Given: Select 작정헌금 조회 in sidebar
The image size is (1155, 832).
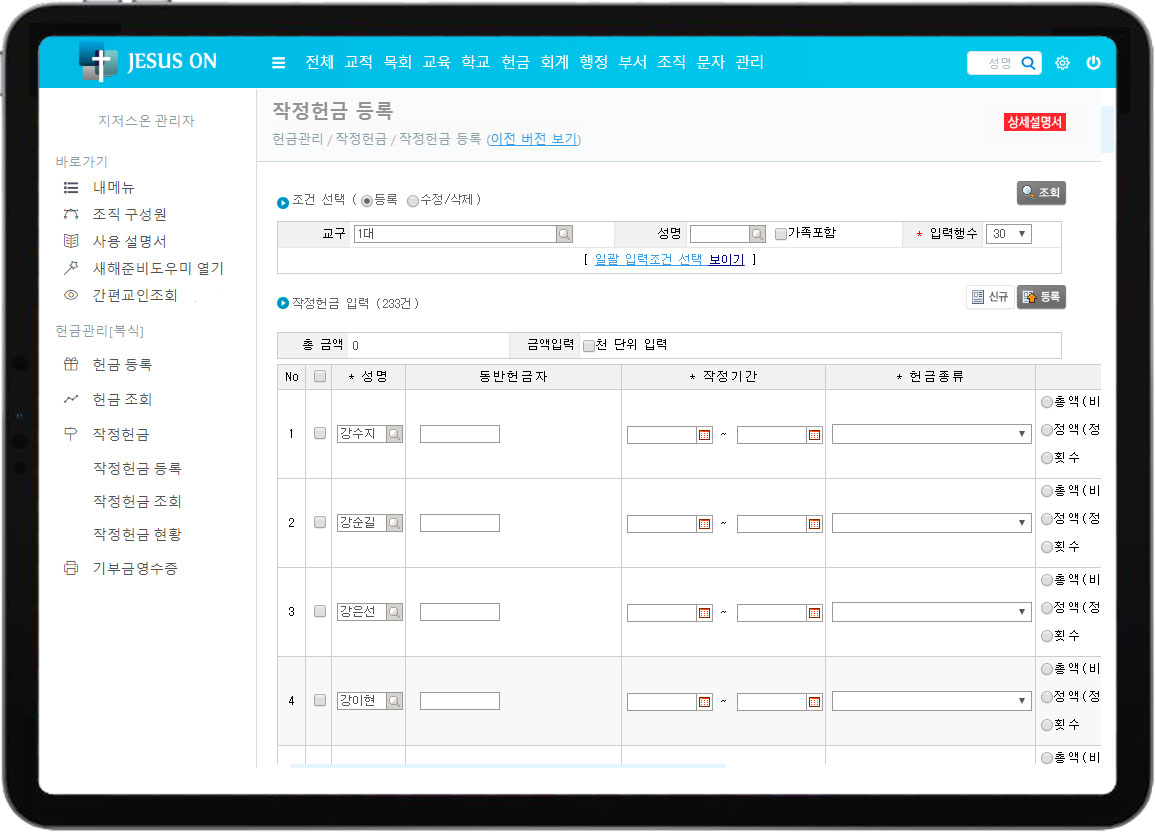Looking at the screenshot, I should [137, 502].
